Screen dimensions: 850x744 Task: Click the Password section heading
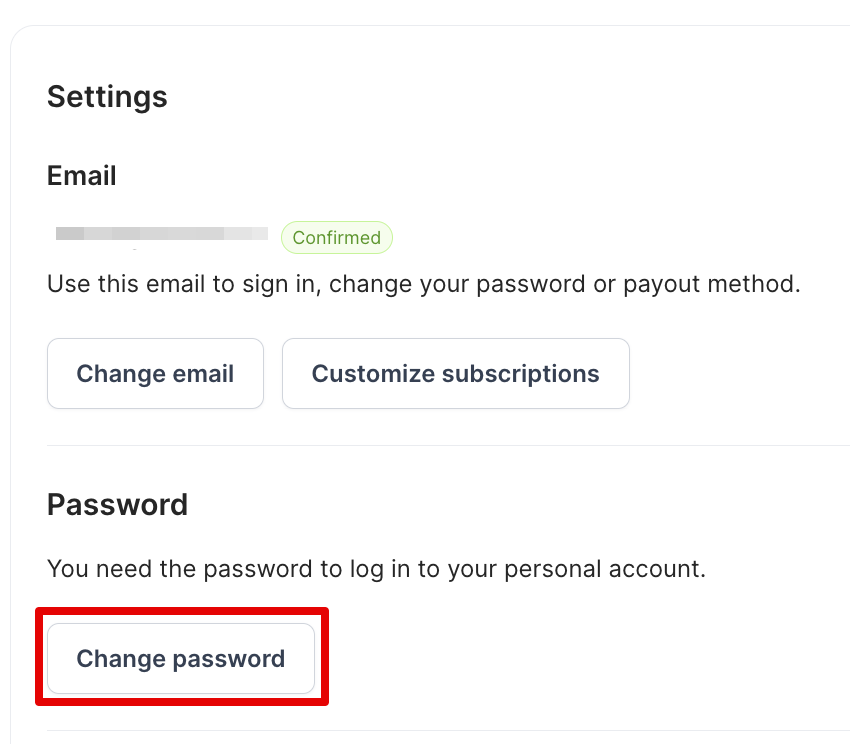117,505
